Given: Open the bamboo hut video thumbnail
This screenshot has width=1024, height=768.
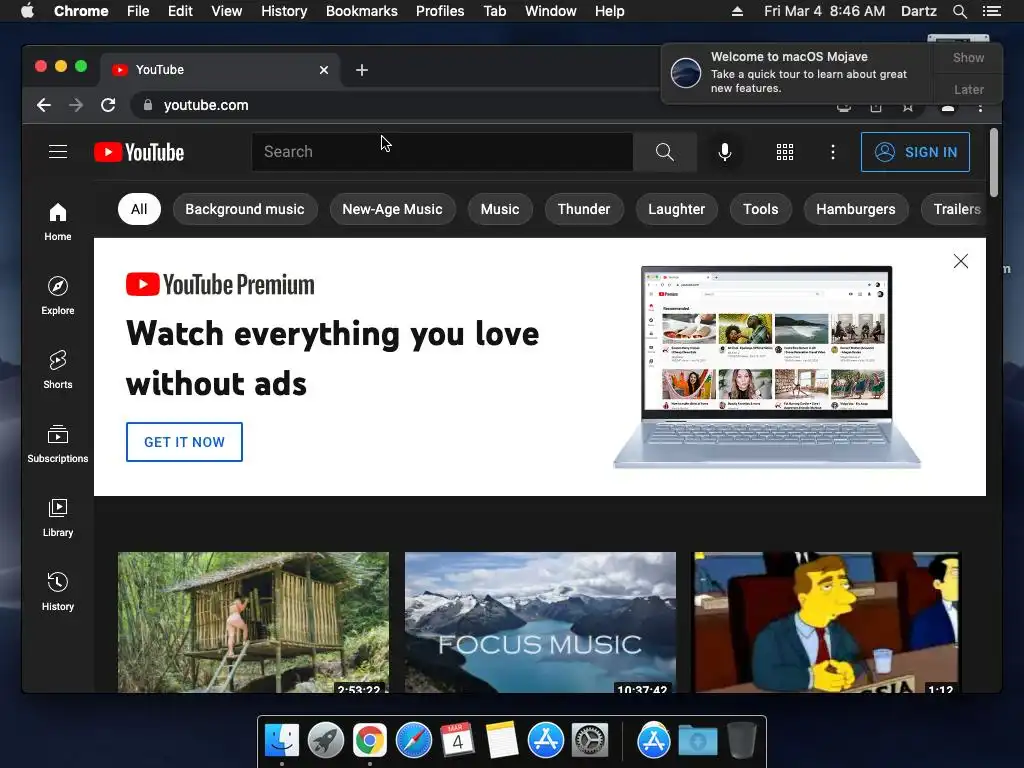Looking at the screenshot, I should click(253, 622).
